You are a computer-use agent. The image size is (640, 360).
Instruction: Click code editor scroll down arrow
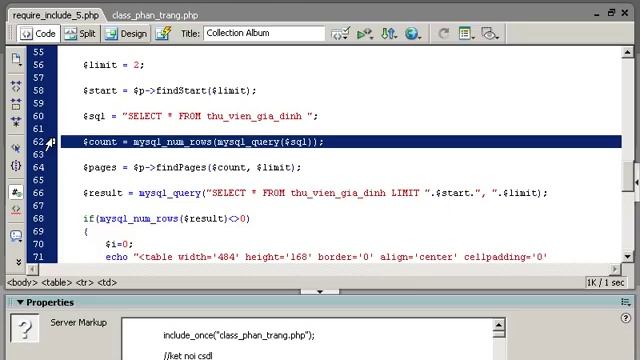628,256
